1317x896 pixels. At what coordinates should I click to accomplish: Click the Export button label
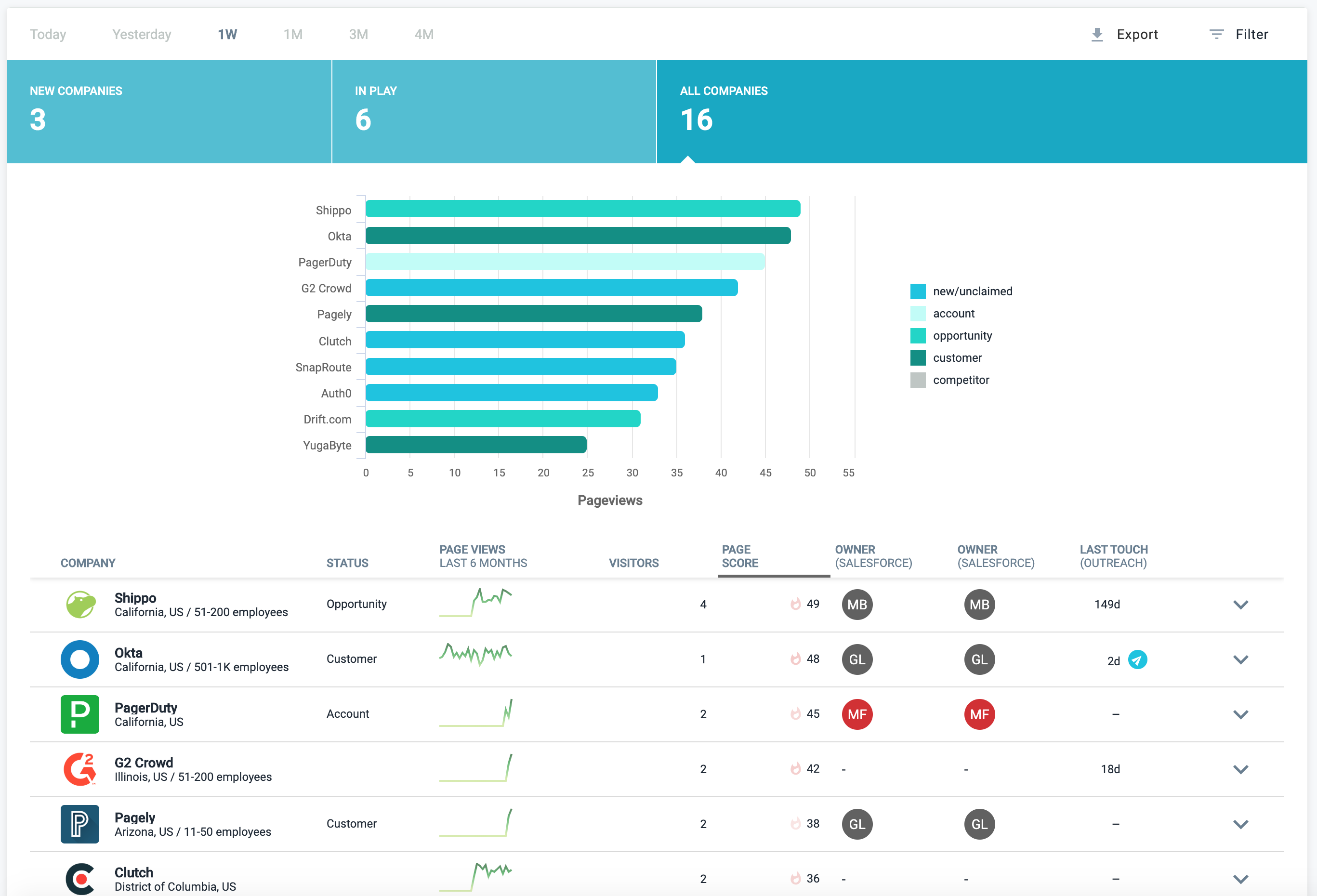coord(1137,35)
